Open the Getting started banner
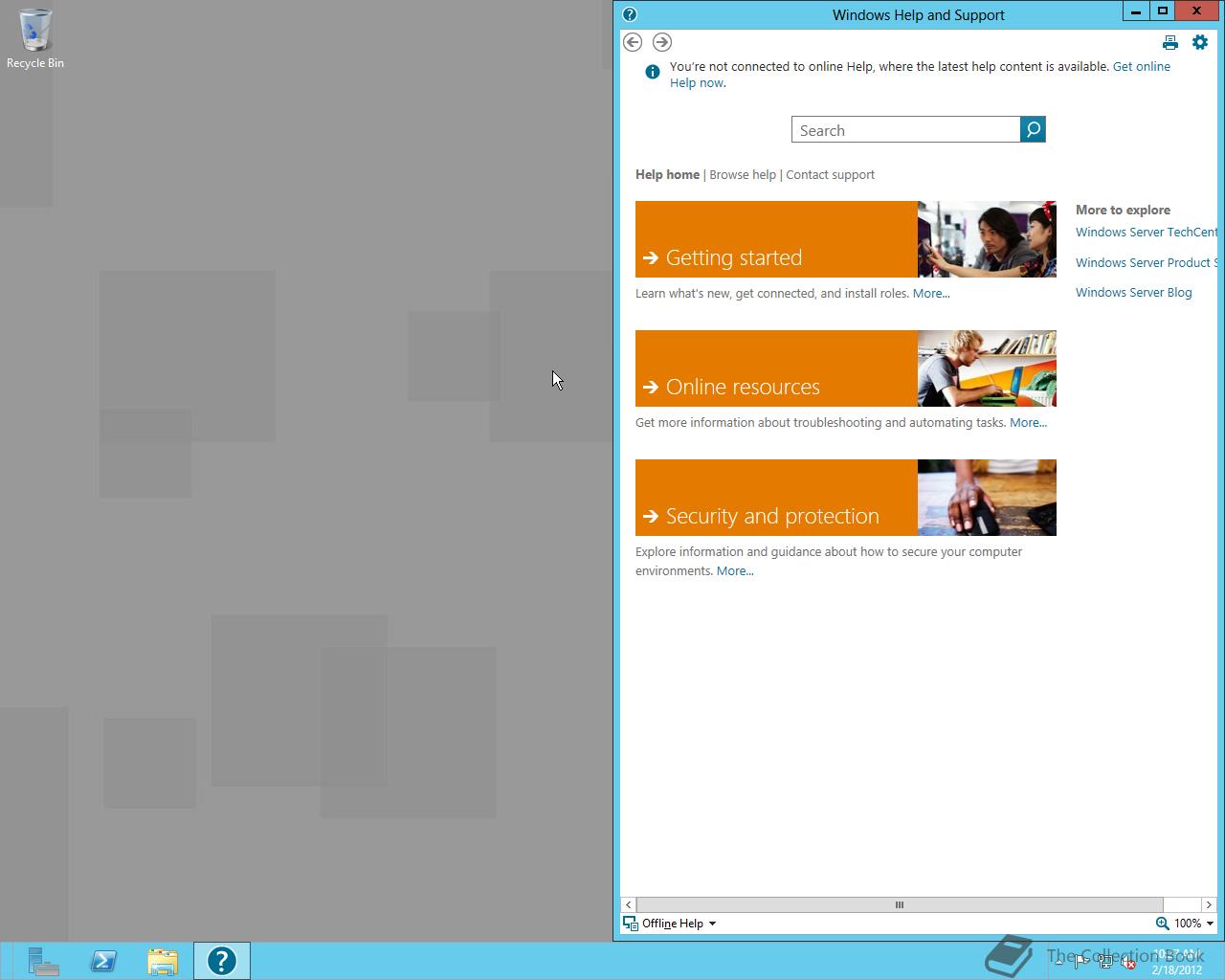This screenshot has width=1225, height=980. tap(776, 239)
